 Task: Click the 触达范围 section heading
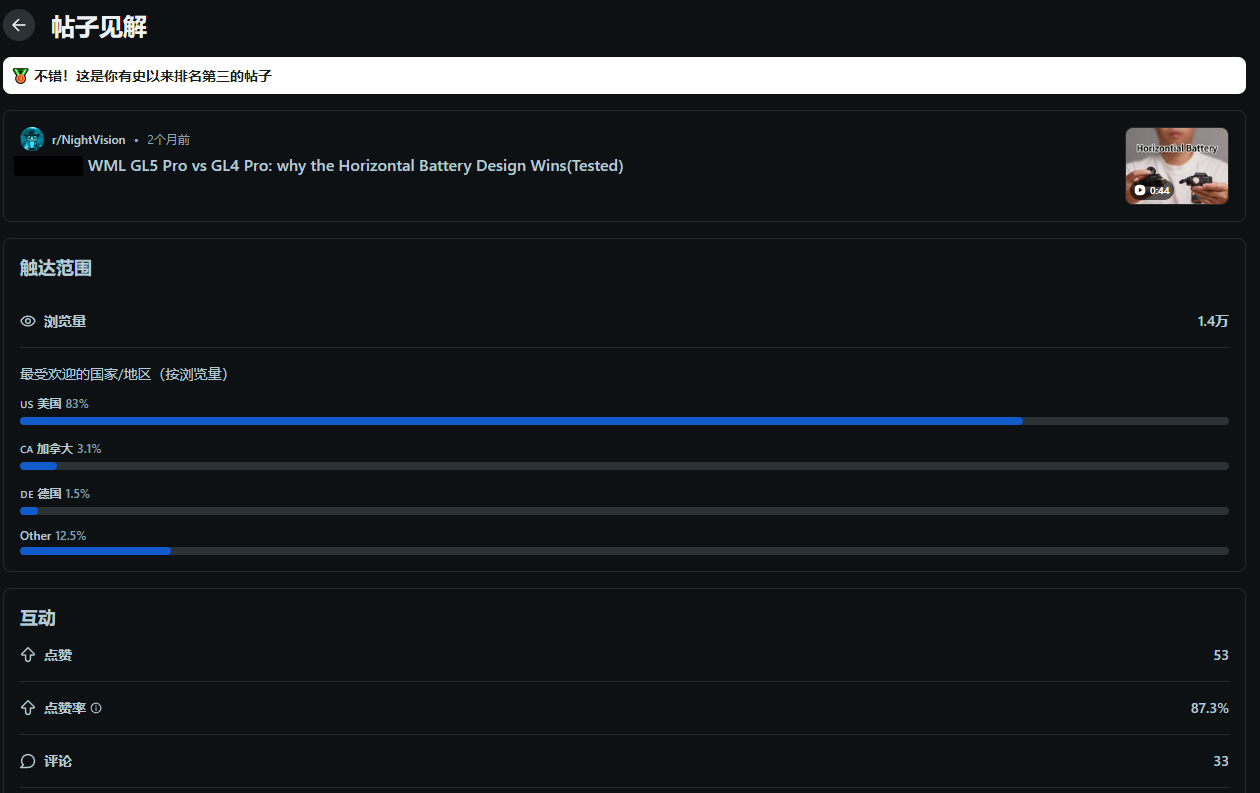tap(56, 268)
